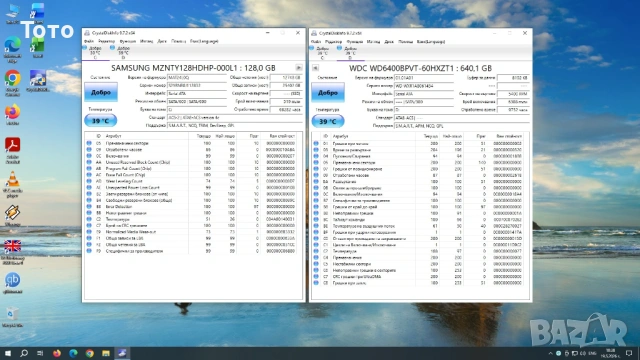Screen dimensions: 640x360
Task: Click CrystalDiskInfo taskbar icon
Action: [x=122, y=353]
